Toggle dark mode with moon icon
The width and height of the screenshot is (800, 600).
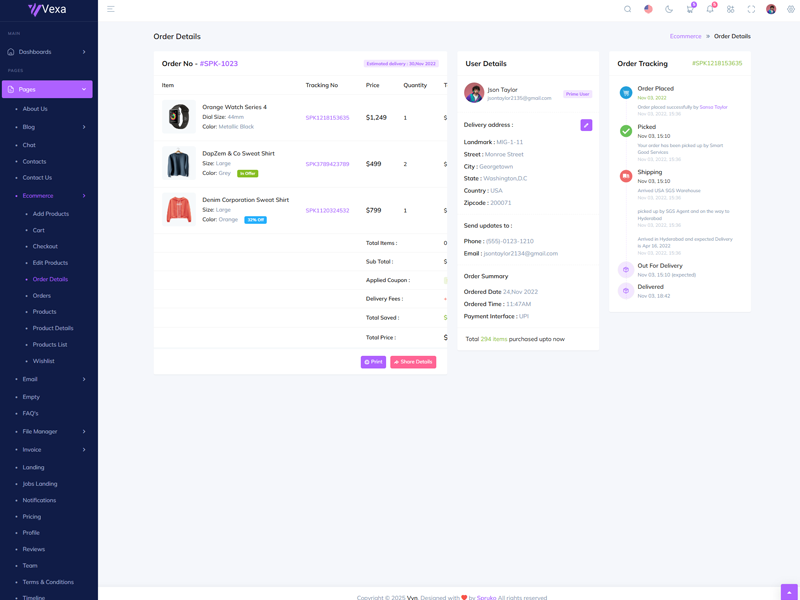669,9
